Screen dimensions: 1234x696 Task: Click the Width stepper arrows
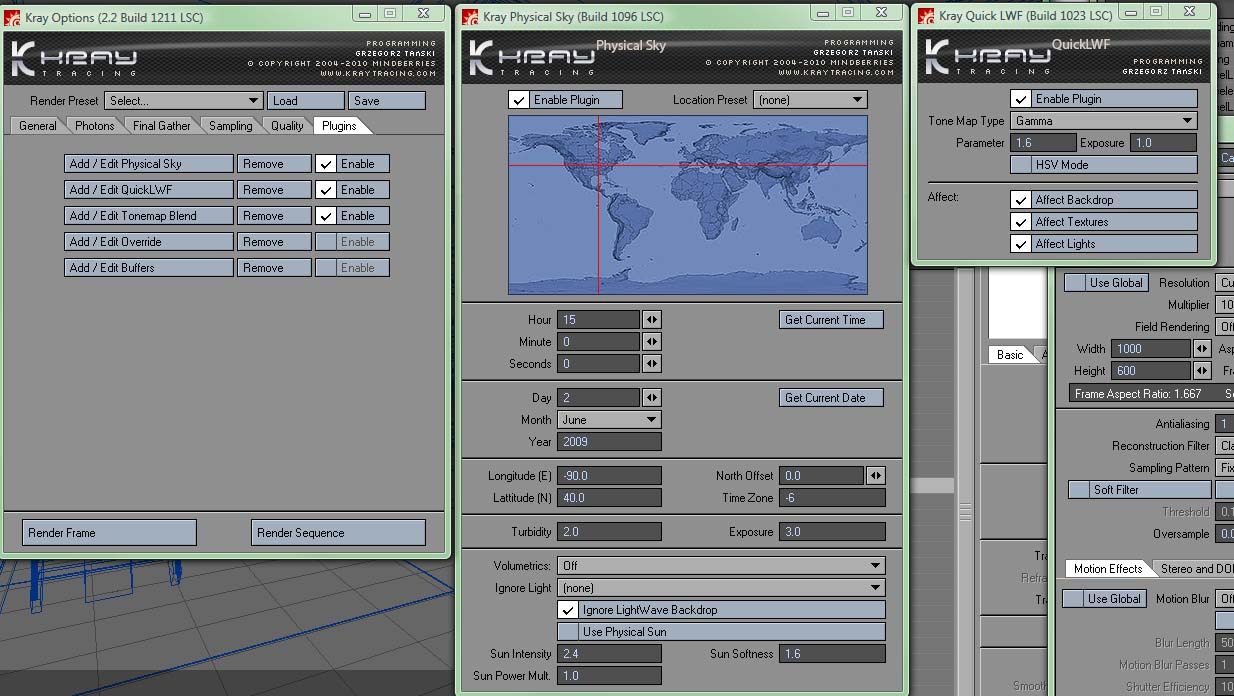click(1202, 349)
